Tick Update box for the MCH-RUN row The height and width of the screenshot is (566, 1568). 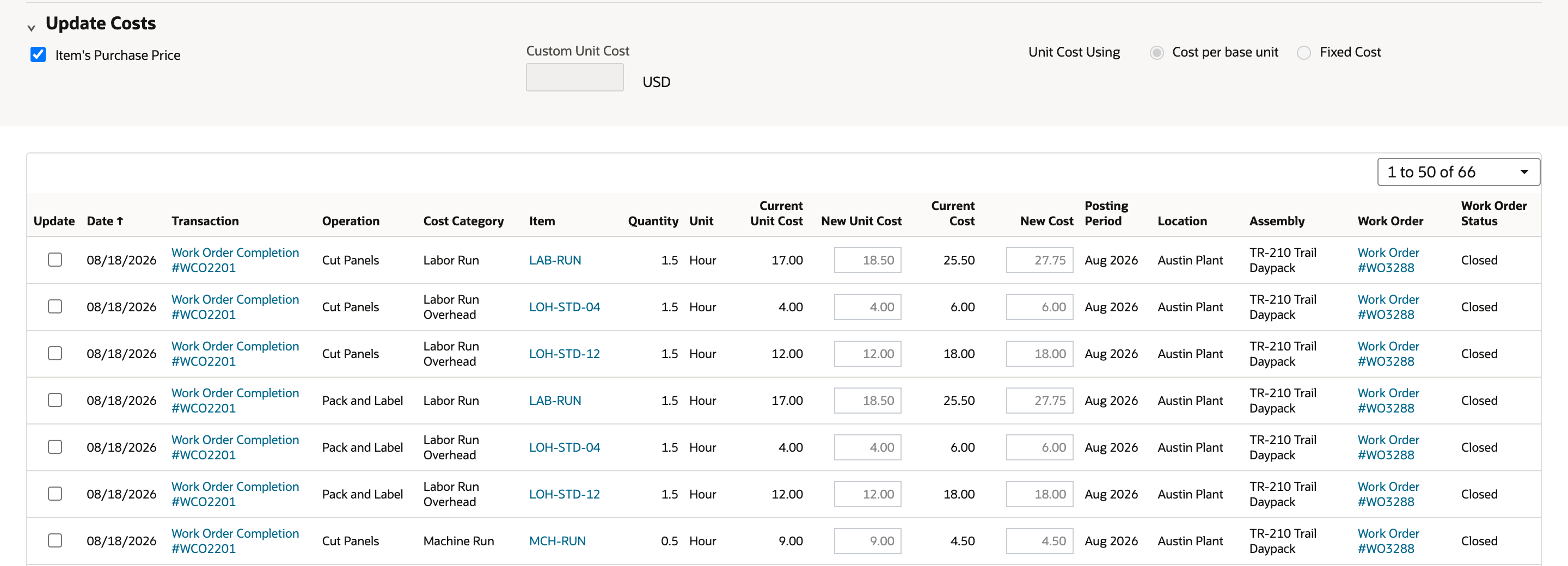(56, 540)
